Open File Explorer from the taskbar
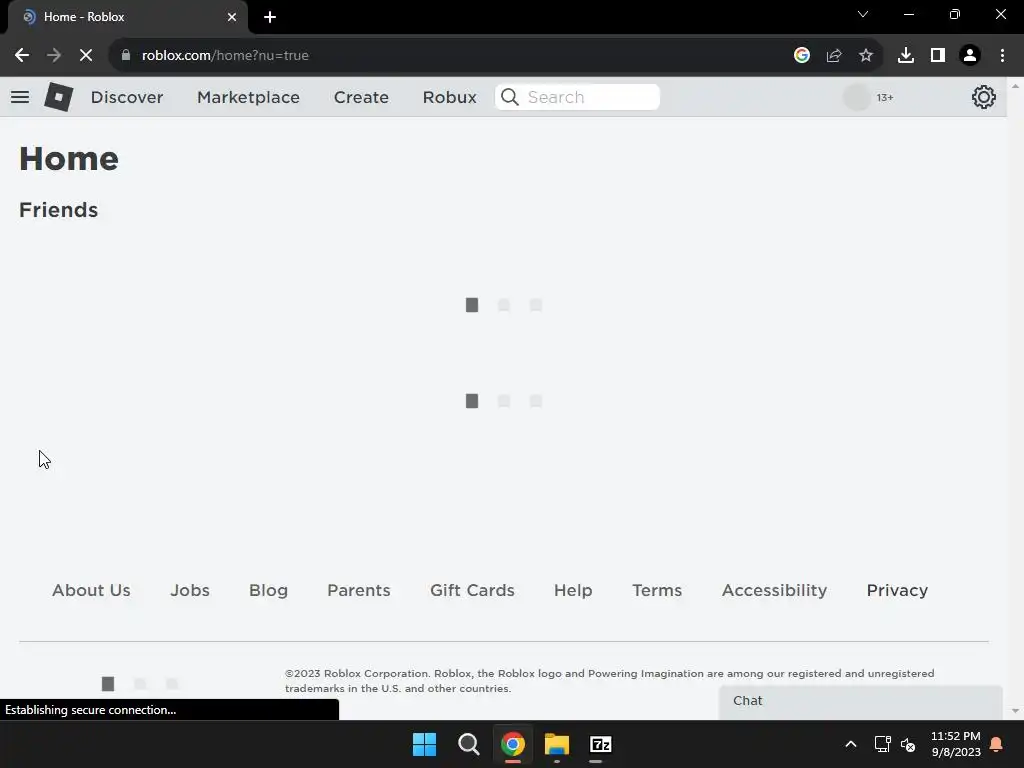This screenshot has height=768, width=1024. (x=557, y=744)
